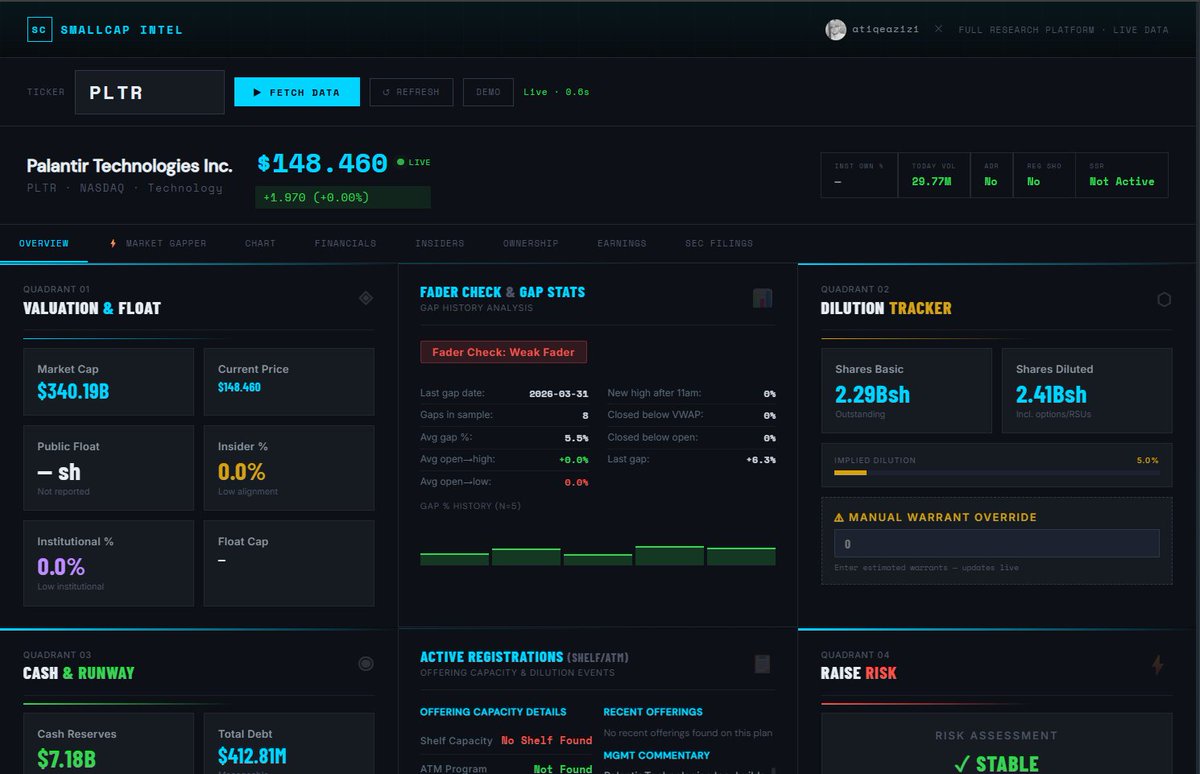Viewport: 1200px width, 774px height.
Task: Open the Earnings tab
Action: coord(622,243)
